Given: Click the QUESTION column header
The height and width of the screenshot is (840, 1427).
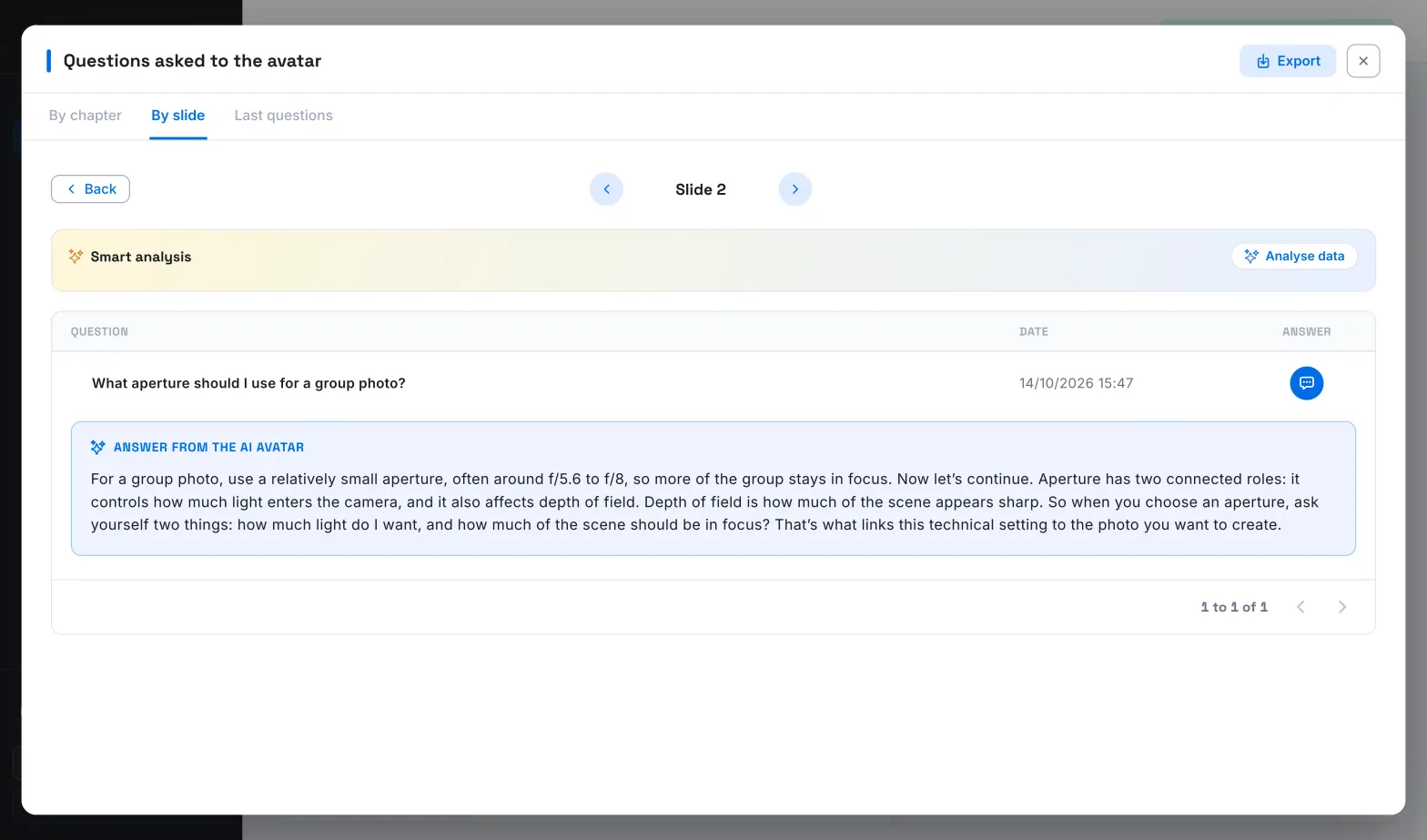Looking at the screenshot, I should pos(99,332).
